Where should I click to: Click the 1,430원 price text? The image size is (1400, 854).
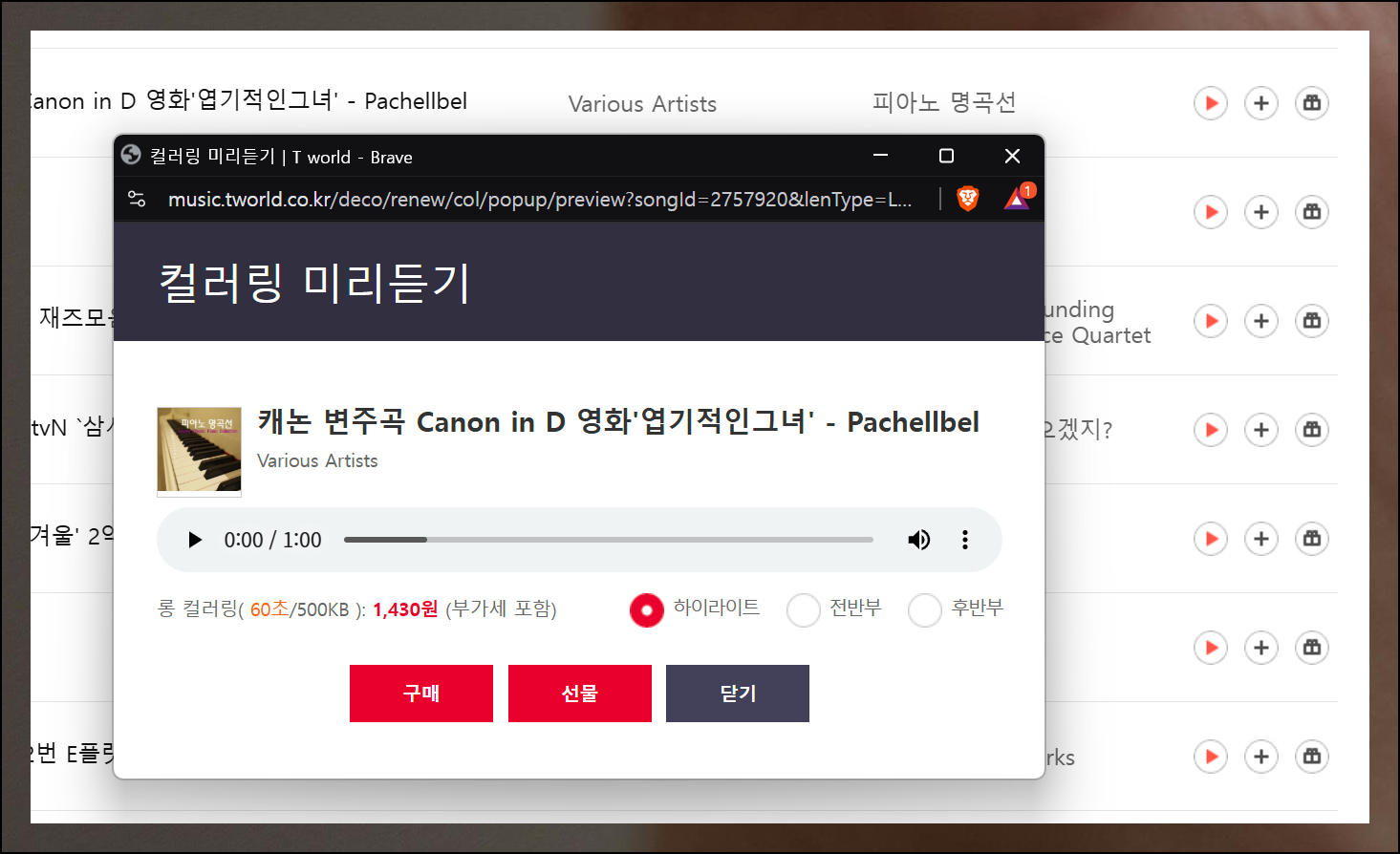[405, 608]
